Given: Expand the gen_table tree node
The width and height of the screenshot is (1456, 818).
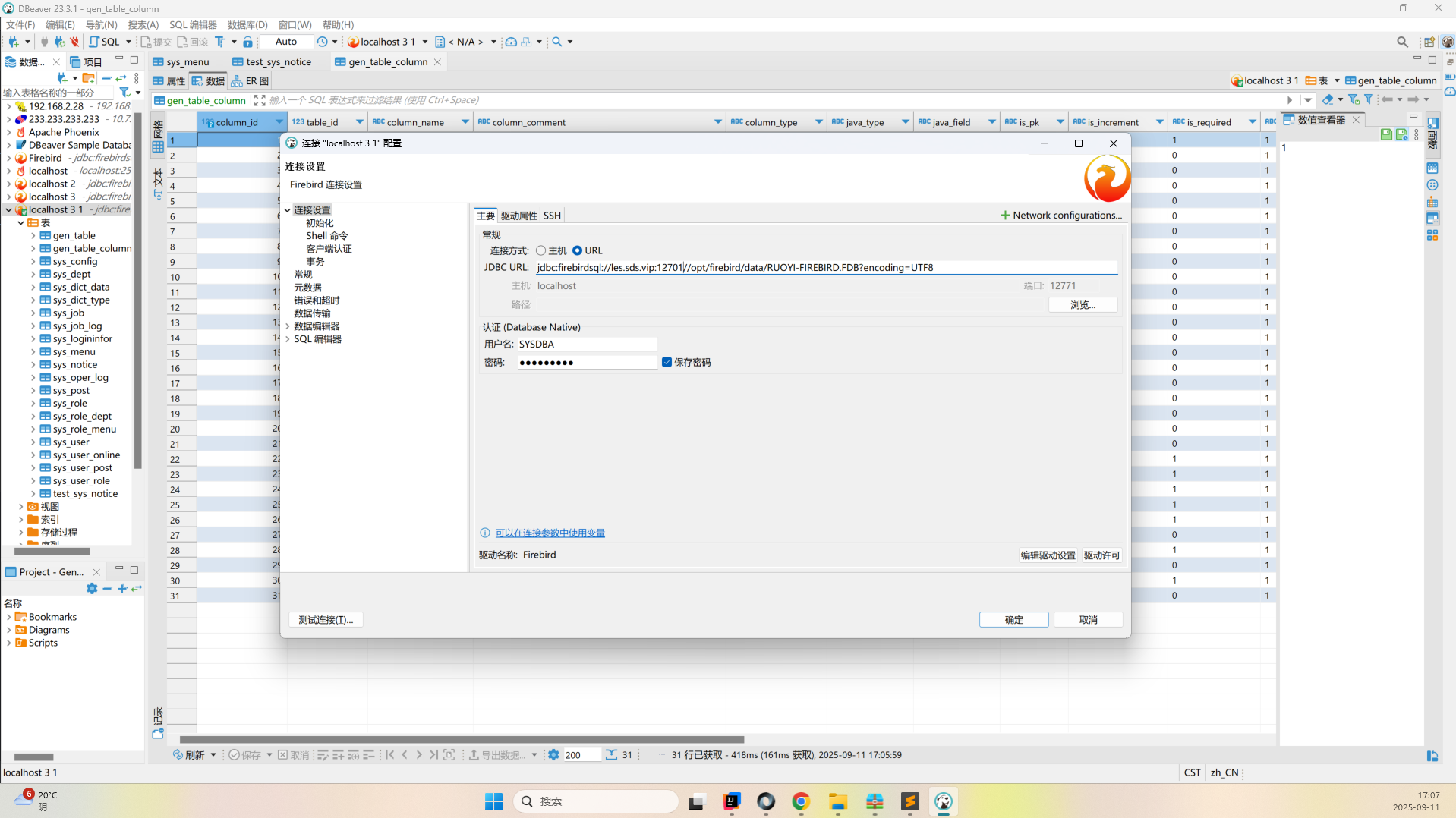Looking at the screenshot, I should click(x=33, y=236).
